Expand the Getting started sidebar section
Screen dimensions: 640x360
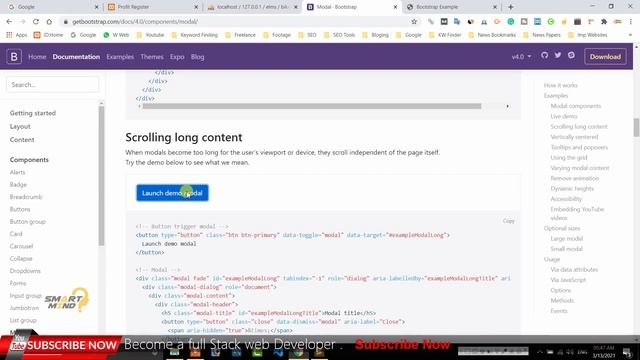(x=33, y=113)
